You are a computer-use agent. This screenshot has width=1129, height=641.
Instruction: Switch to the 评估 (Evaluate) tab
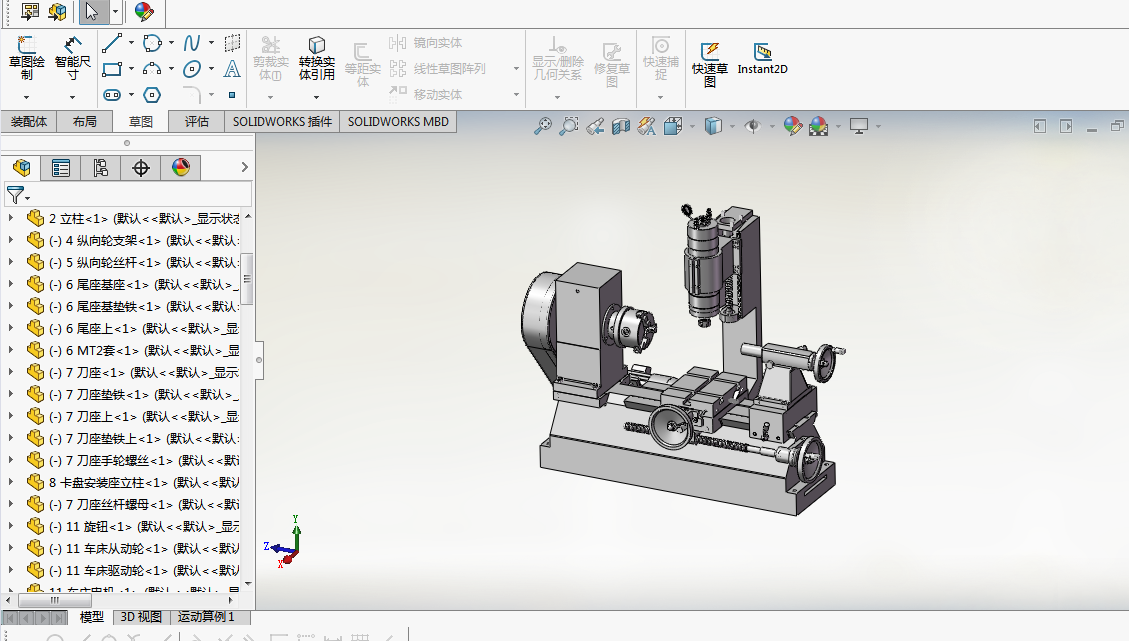[x=197, y=122]
